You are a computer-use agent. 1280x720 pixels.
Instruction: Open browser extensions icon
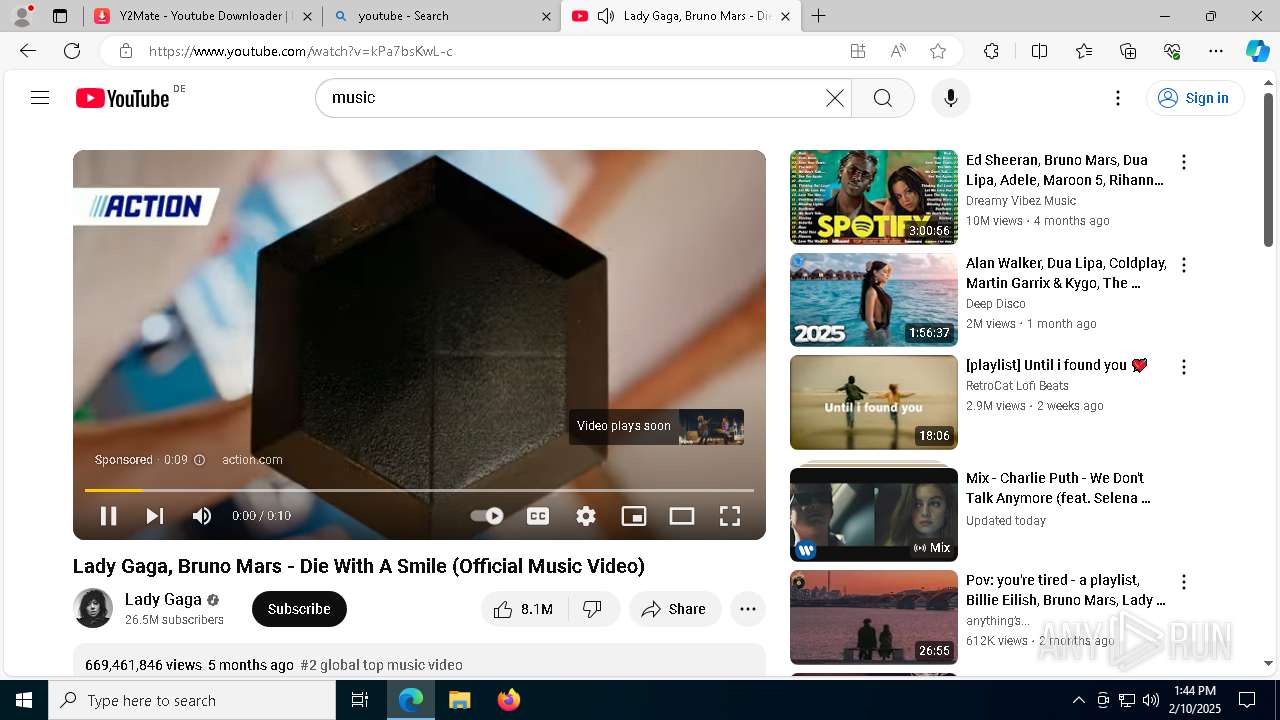(x=991, y=51)
